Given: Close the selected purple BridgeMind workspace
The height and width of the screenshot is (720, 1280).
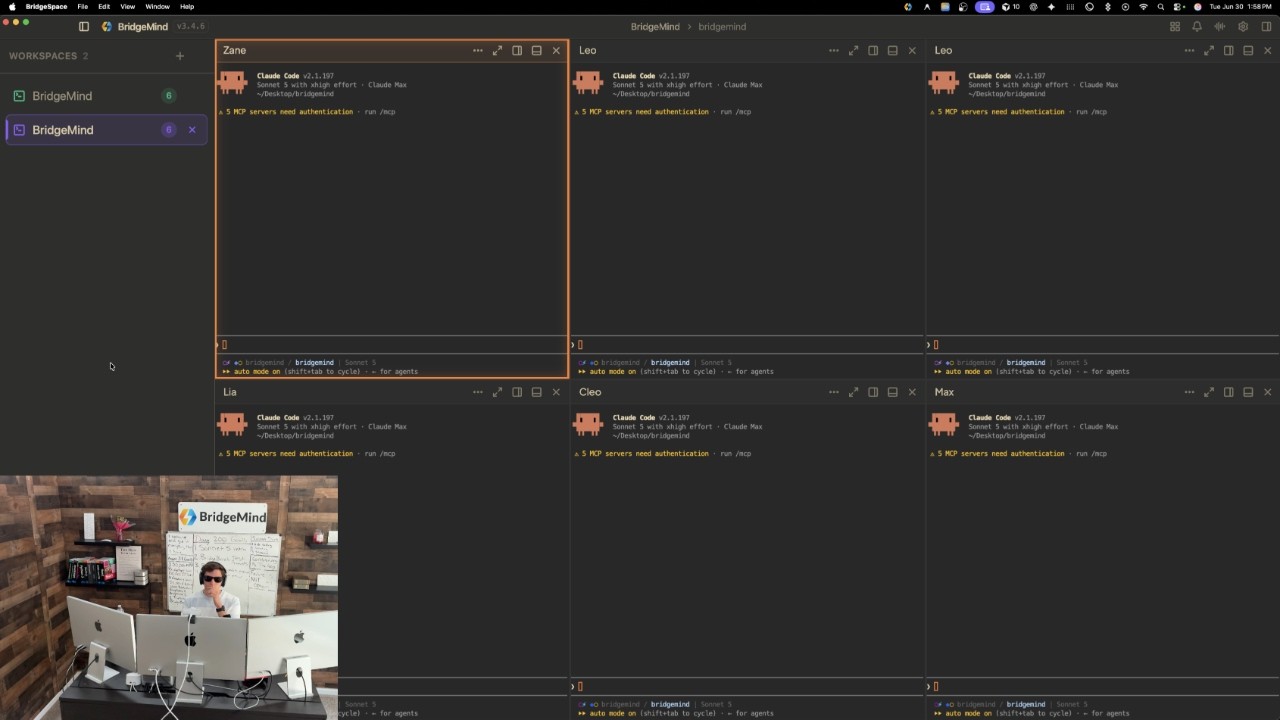Looking at the screenshot, I should click(192, 130).
